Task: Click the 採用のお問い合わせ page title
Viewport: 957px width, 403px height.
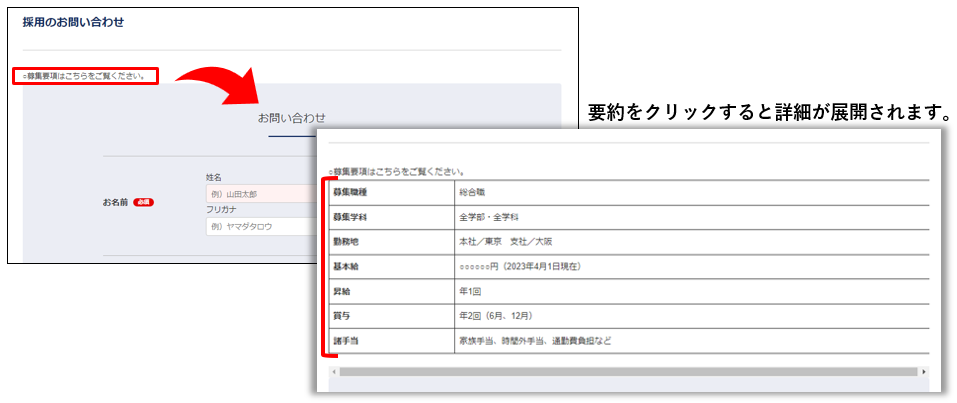Action: (x=73, y=22)
